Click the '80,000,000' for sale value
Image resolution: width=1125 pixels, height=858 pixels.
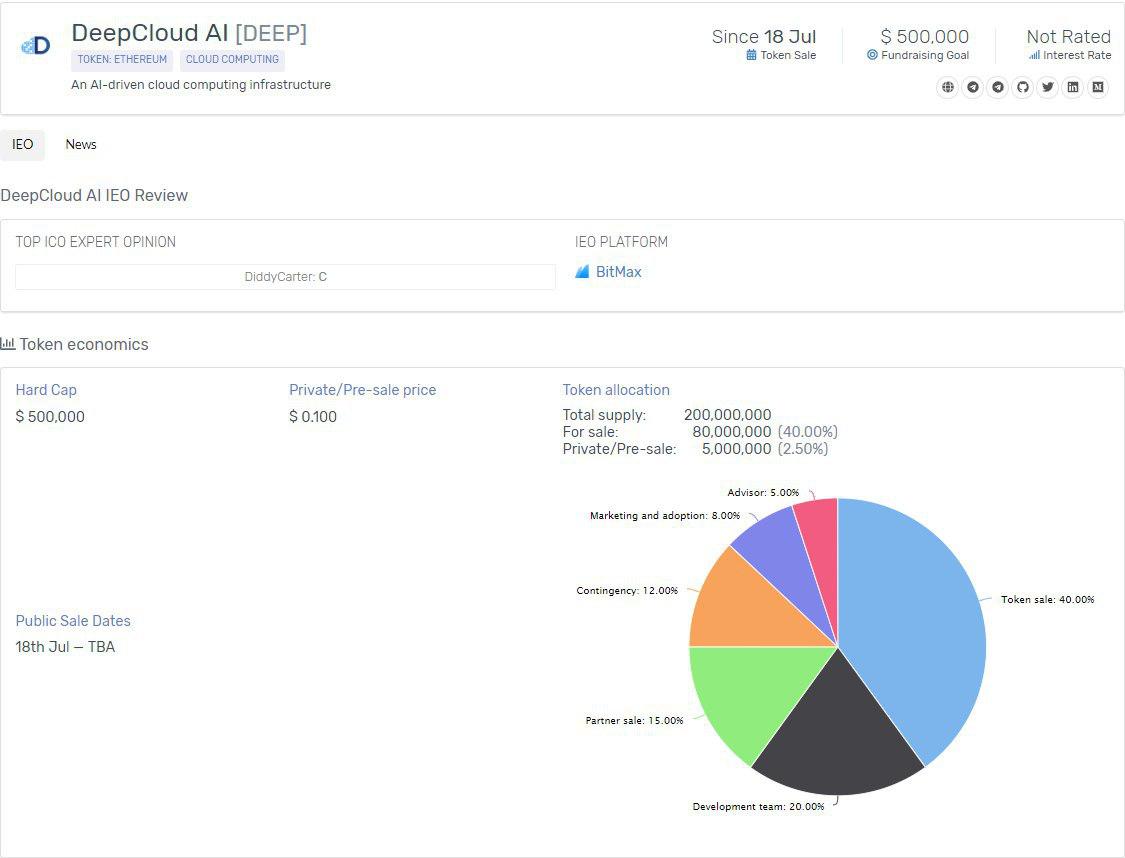click(x=732, y=432)
